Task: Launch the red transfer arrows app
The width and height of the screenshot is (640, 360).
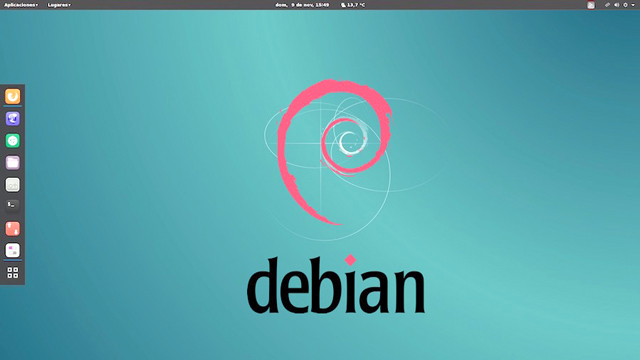Action: click(x=13, y=229)
